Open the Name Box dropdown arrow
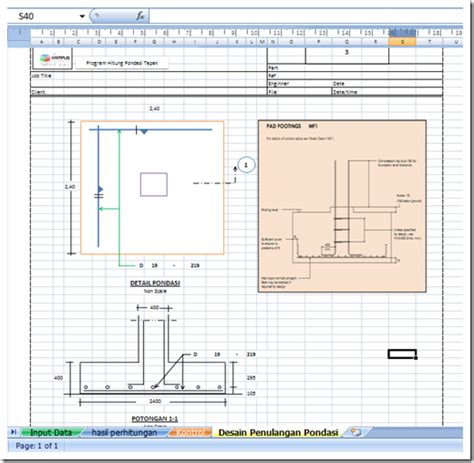The height and width of the screenshot is (463, 474). 82,16
